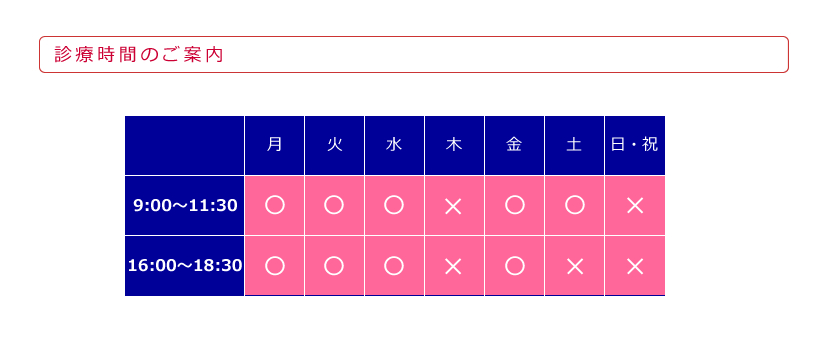Select the 金 column header
The image size is (830, 360).
click(514, 145)
